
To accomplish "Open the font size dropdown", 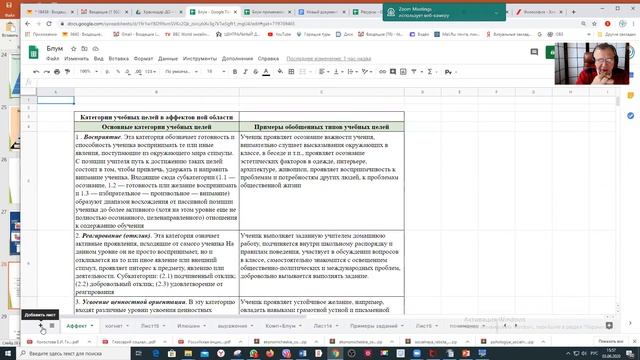I will [216, 72].
